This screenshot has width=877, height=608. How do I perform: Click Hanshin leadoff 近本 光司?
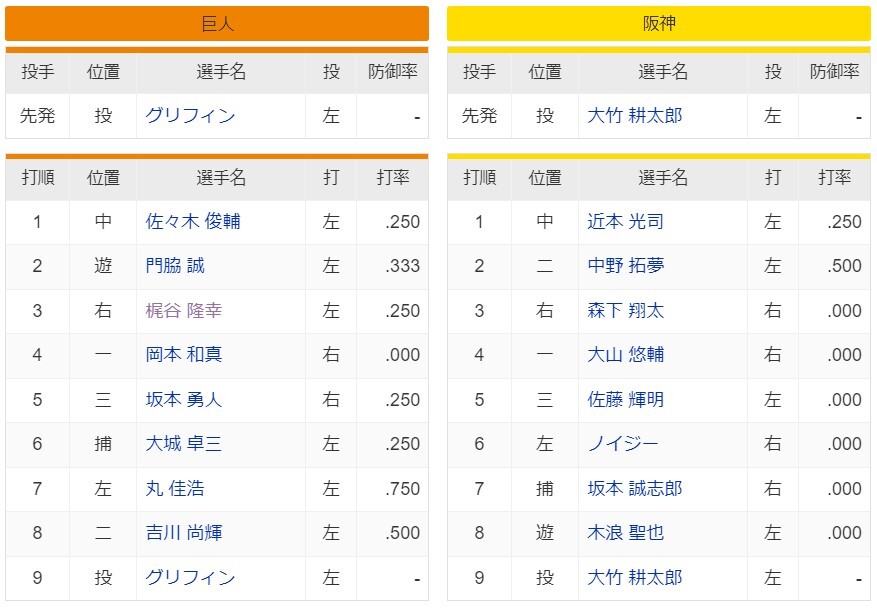pyautogui.click(x=625, y=222)
